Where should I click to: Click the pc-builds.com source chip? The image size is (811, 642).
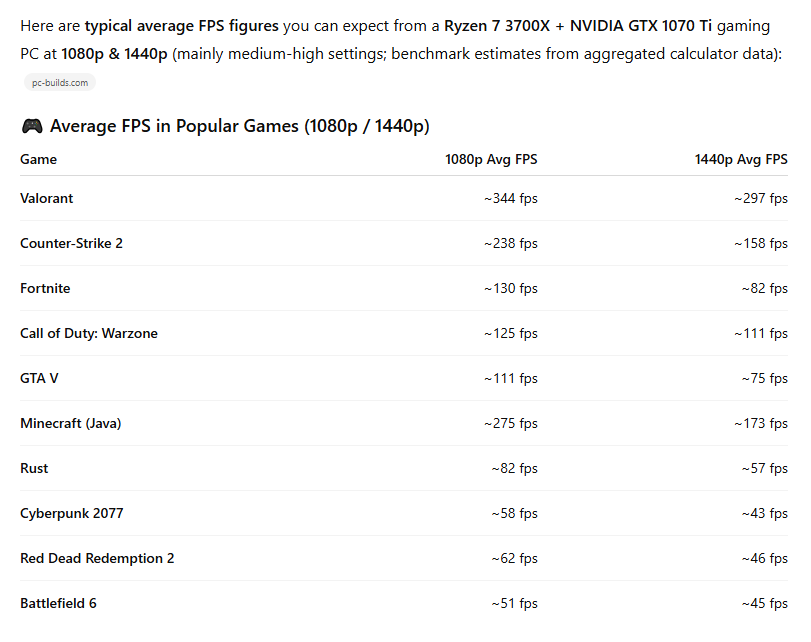[60, 83]
